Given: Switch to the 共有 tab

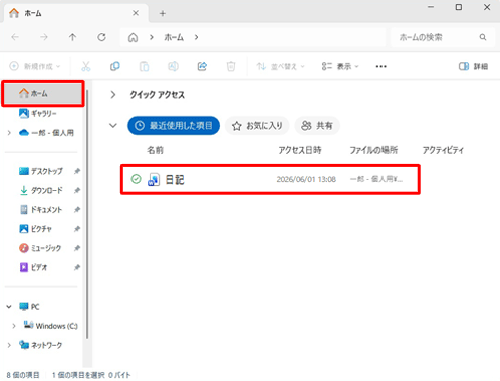Looking at the screenshot, I should pos(317,126).
